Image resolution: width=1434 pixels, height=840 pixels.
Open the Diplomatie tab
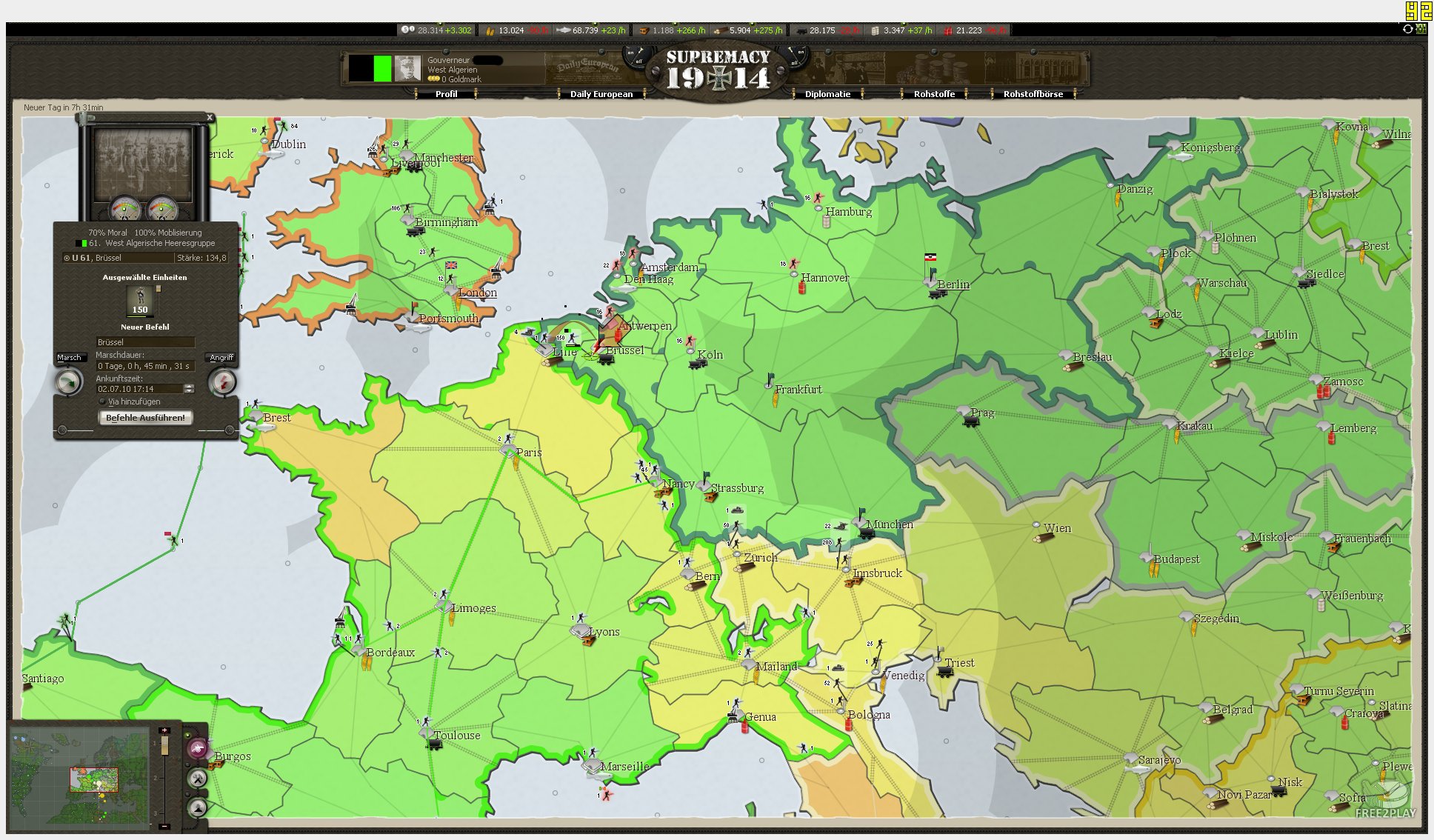[827, 94]
